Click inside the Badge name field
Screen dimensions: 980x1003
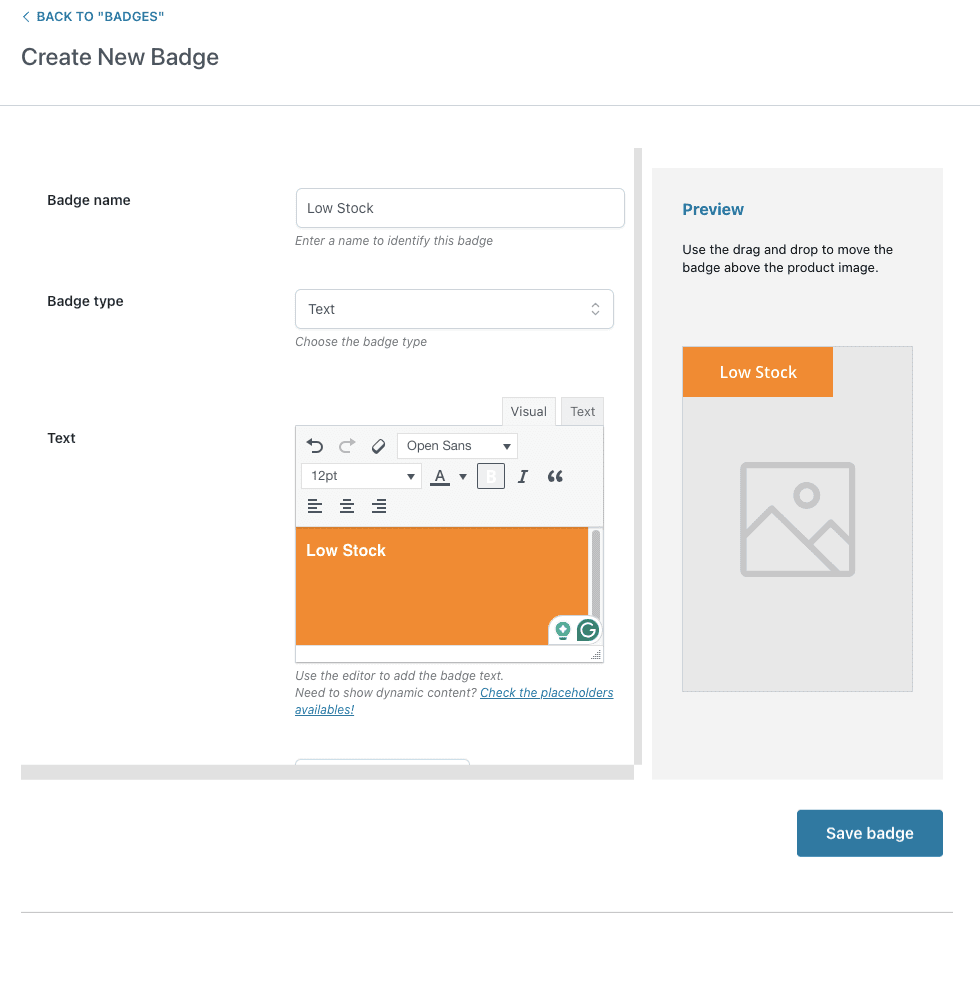tap(460, 208)
